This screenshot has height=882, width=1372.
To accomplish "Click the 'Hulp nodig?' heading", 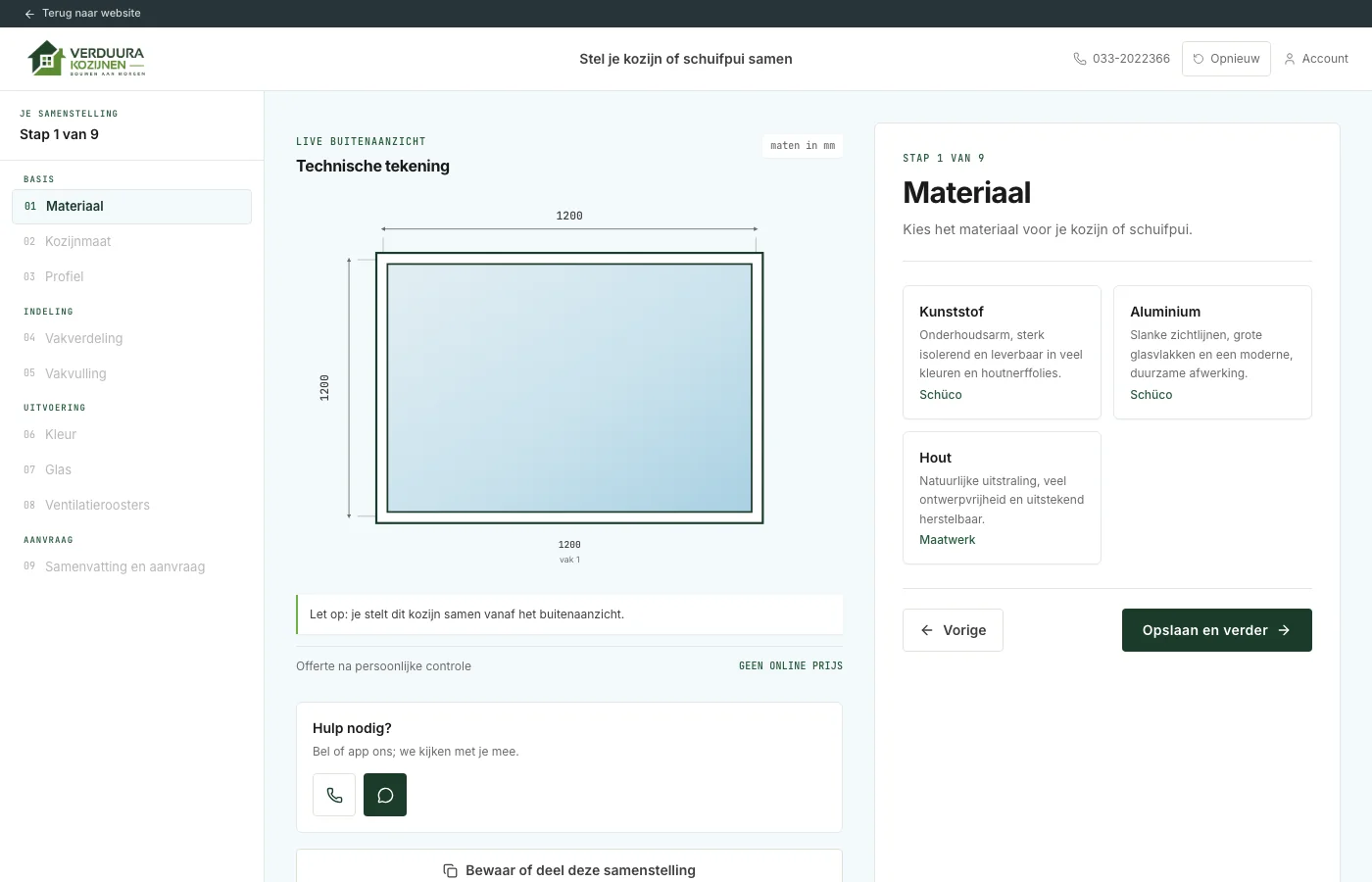I will 352,728.
